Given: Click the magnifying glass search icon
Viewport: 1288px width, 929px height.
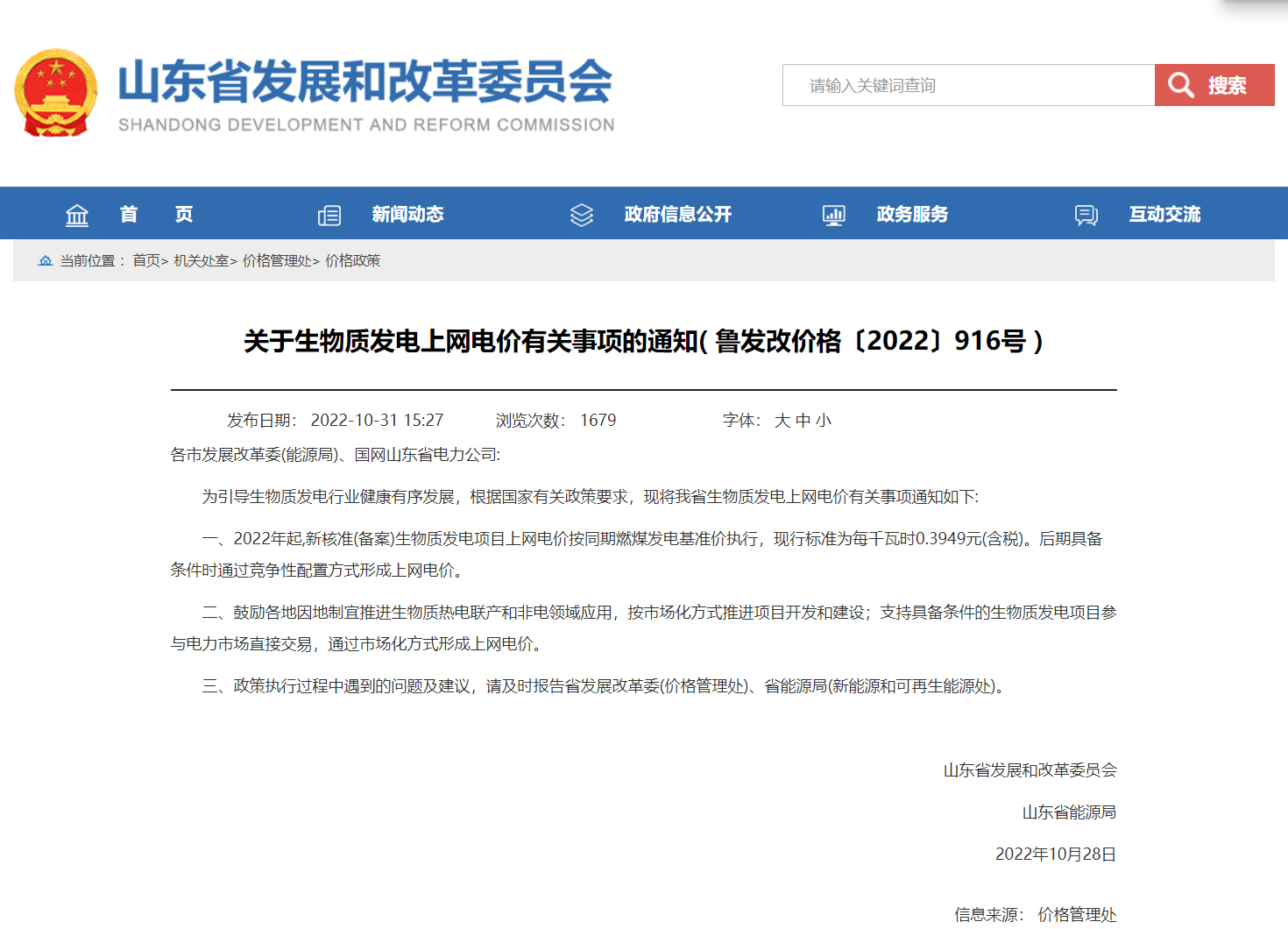Looking at the screenshot, I should pyautogui.click(x=1181, y=85).
